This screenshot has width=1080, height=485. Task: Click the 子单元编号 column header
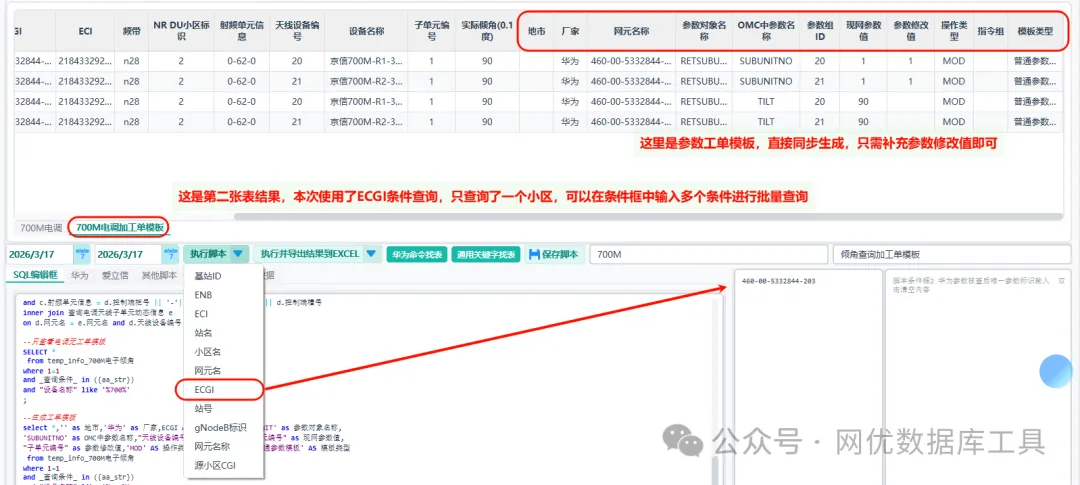pos(432,31)
